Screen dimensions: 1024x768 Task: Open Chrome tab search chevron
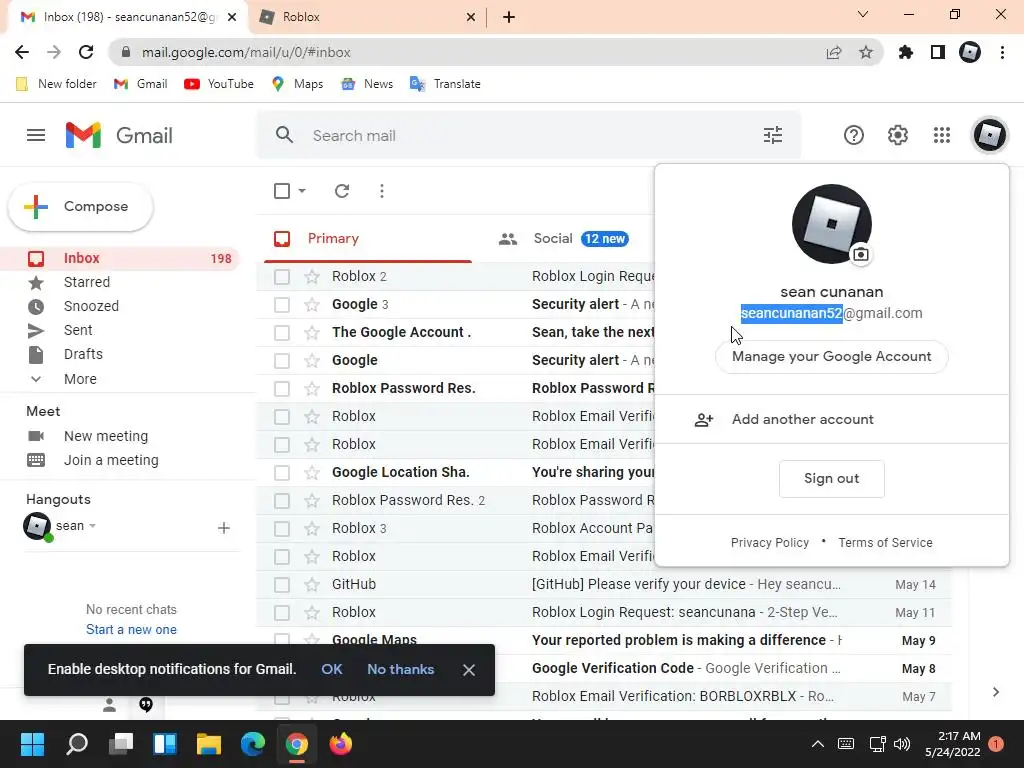[x=862, y=14]
